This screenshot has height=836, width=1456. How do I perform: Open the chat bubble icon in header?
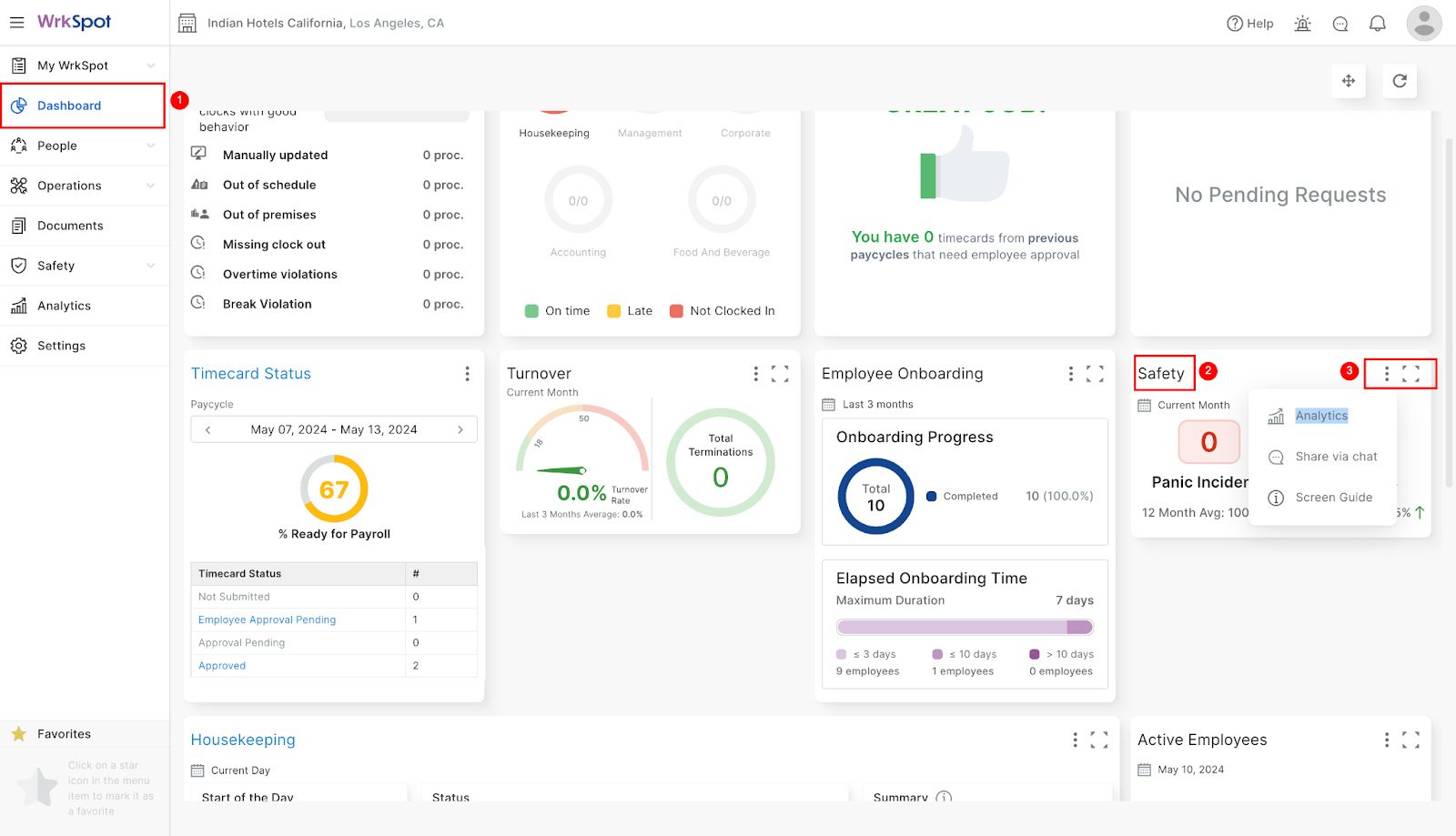pyautogui.click(x=1340, y=24)
